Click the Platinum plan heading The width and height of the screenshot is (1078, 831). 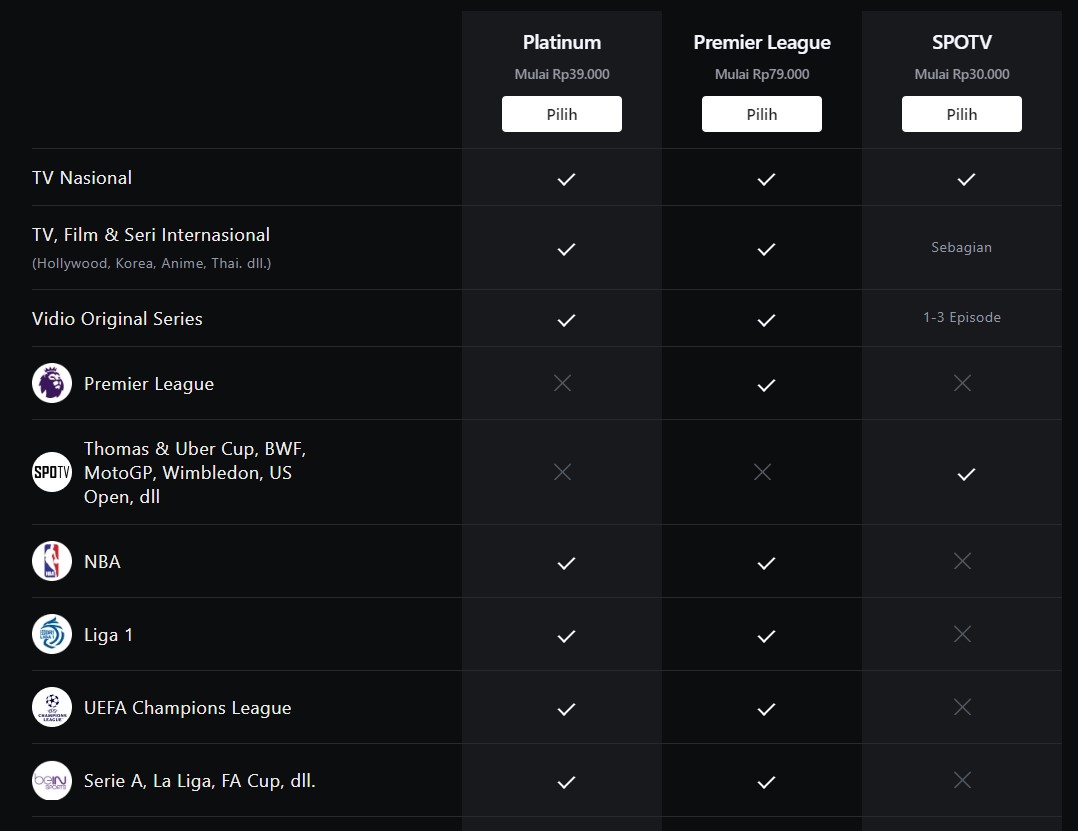tap(562, 43)
